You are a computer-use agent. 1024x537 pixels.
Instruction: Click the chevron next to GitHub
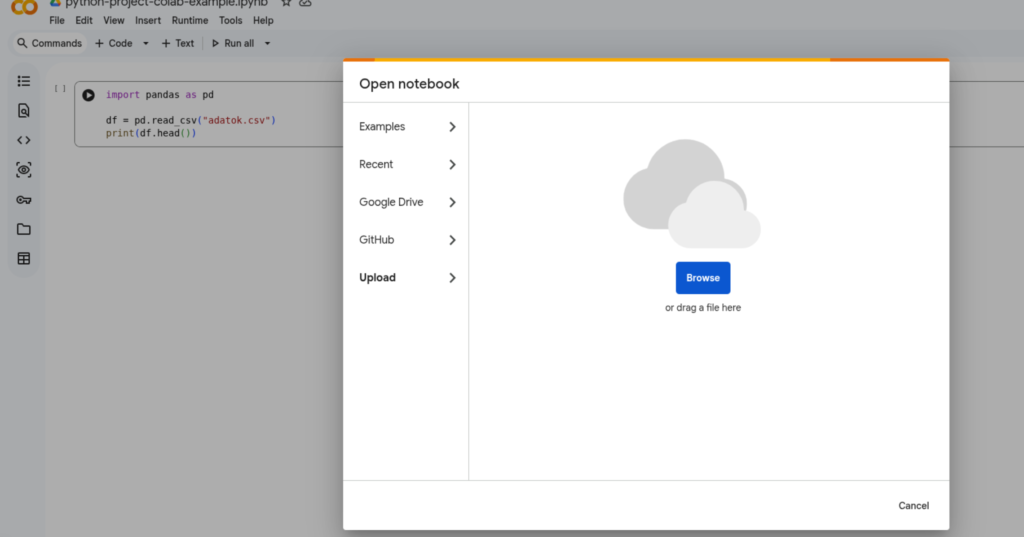[x=452, y=240]
